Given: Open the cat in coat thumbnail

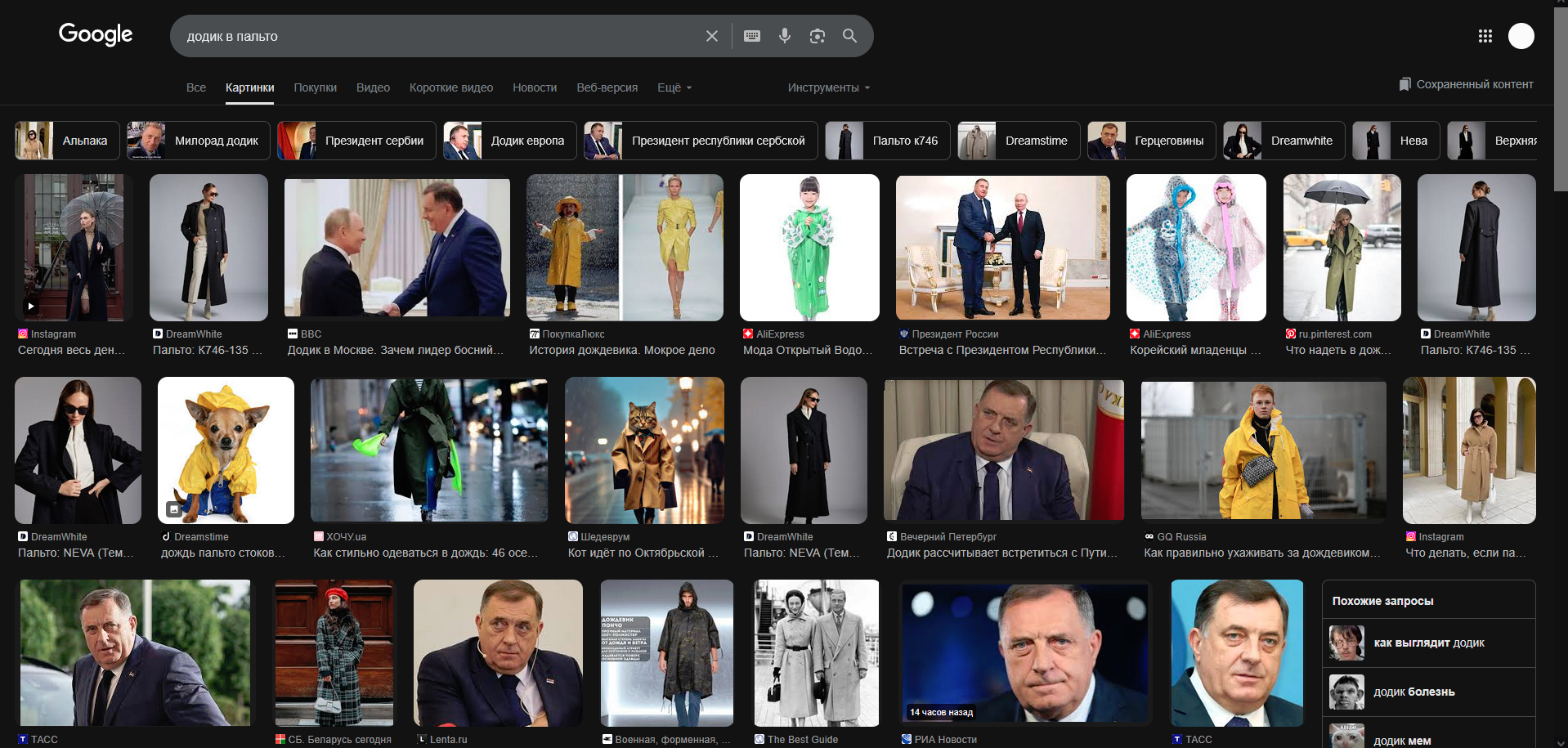Looking at the screenshot, I should [644, 450].
